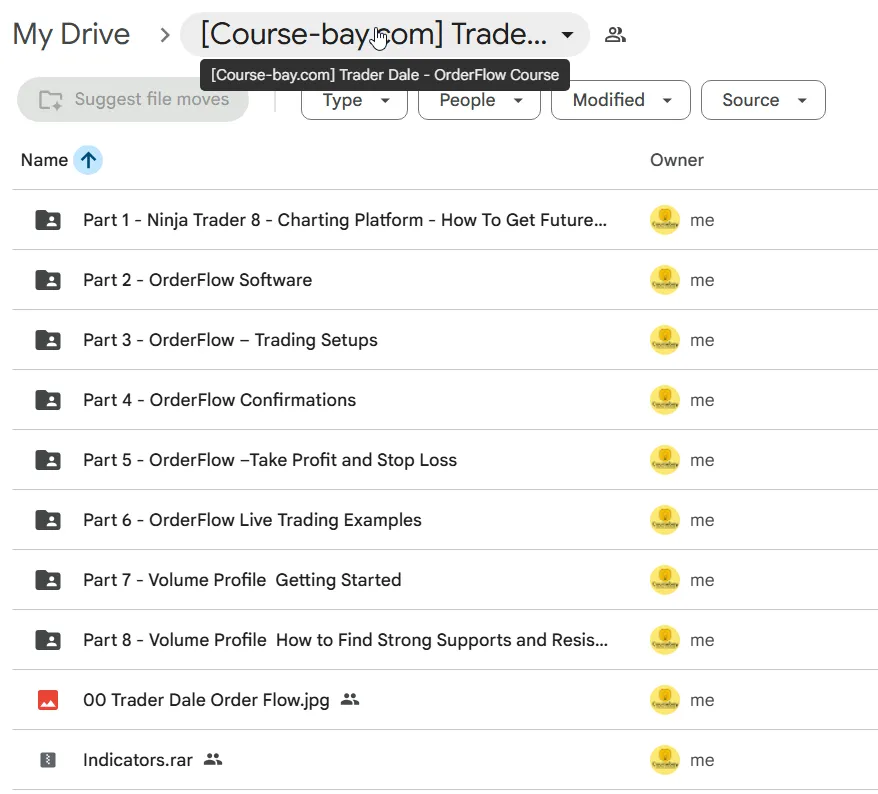Click the Part 6 shared folder icon
Screen dimensions: 878x794
[x=48, y=520]
